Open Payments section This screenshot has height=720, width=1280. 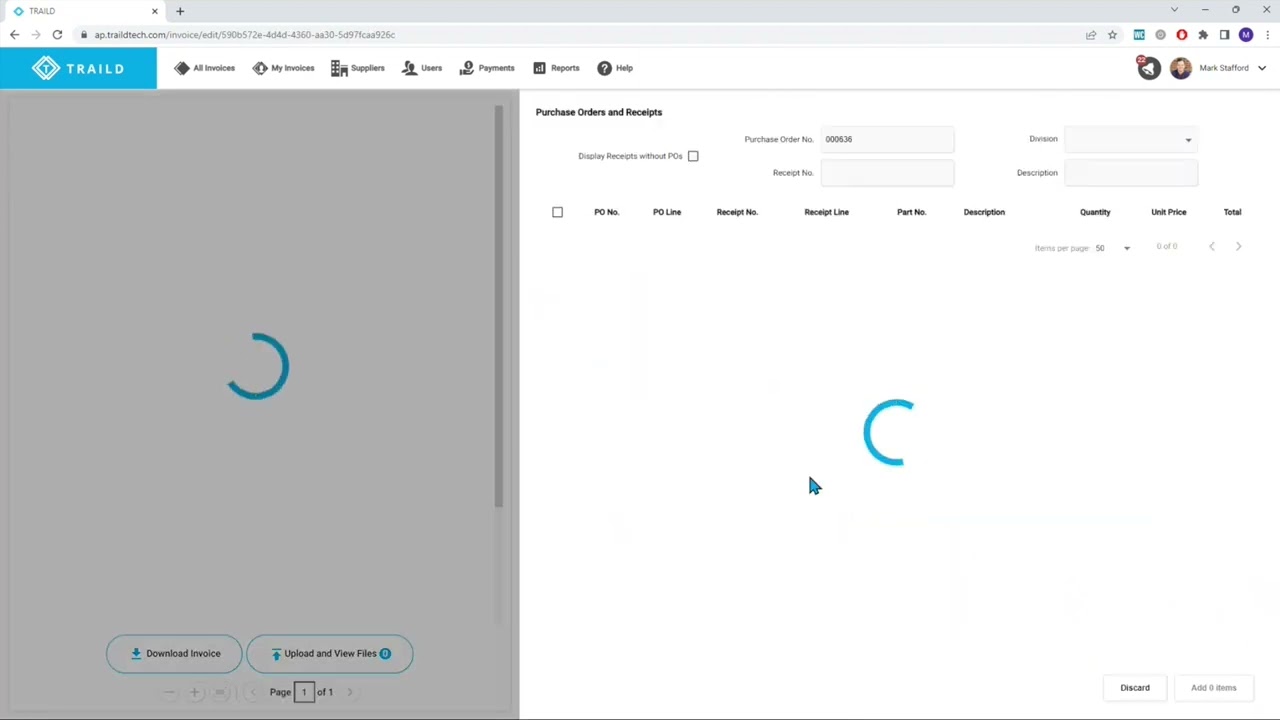click(487, 68)
